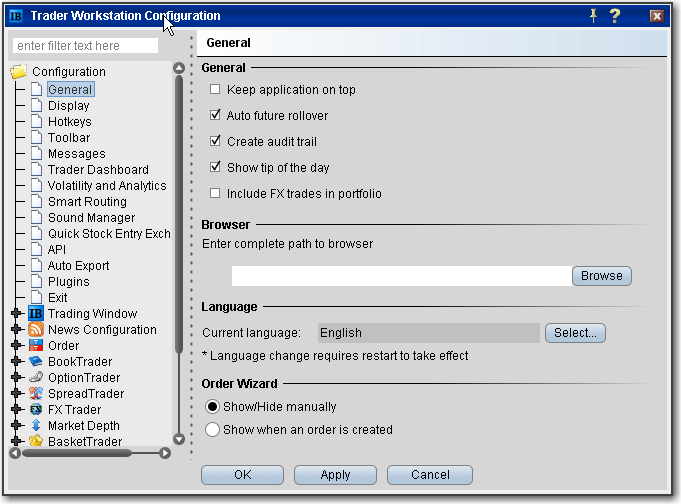Uncheck Auto future rollover
681x504 pixels.
pos(215,115)
